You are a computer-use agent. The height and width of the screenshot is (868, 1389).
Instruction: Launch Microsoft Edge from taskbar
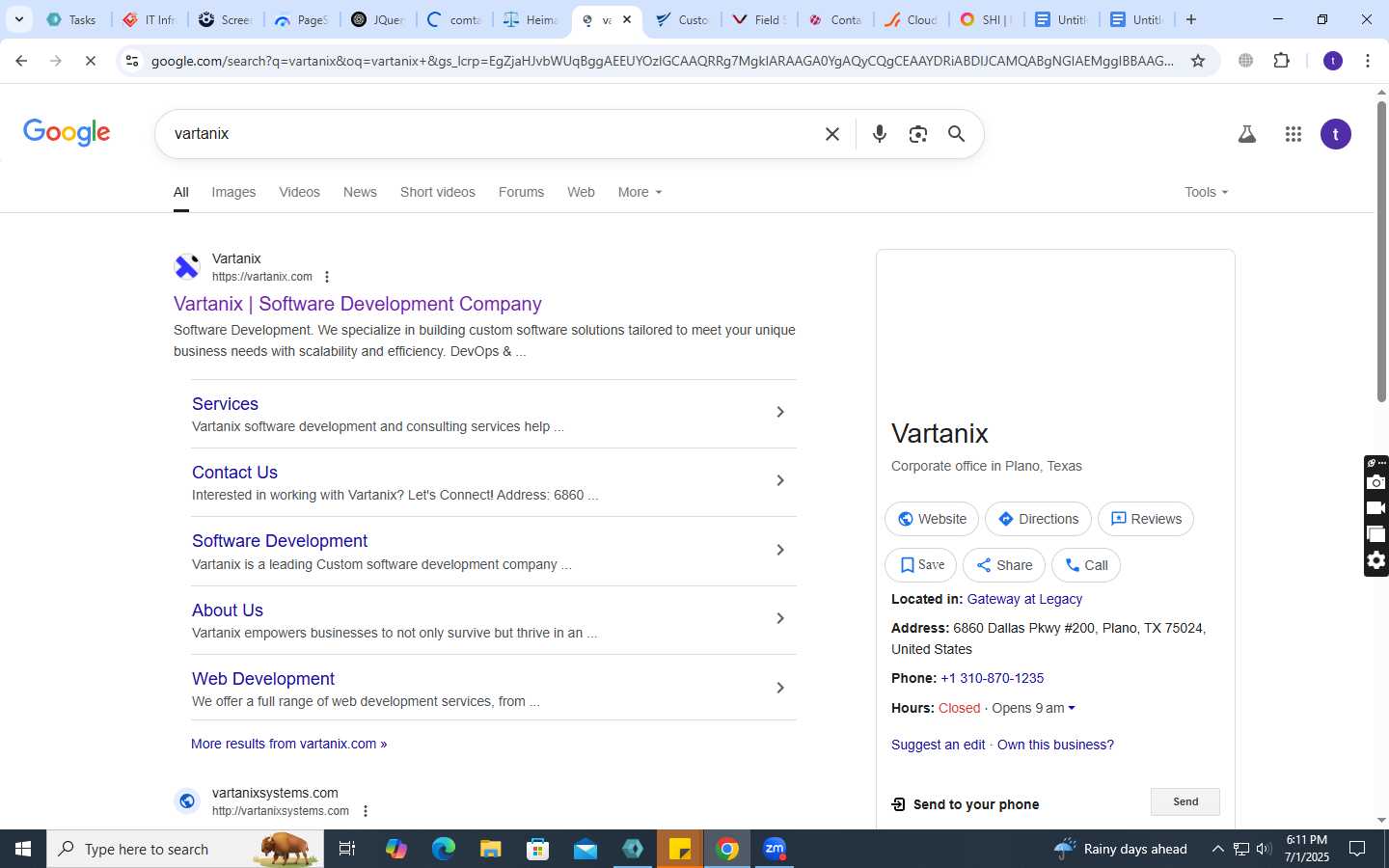(x=444, y=849)
